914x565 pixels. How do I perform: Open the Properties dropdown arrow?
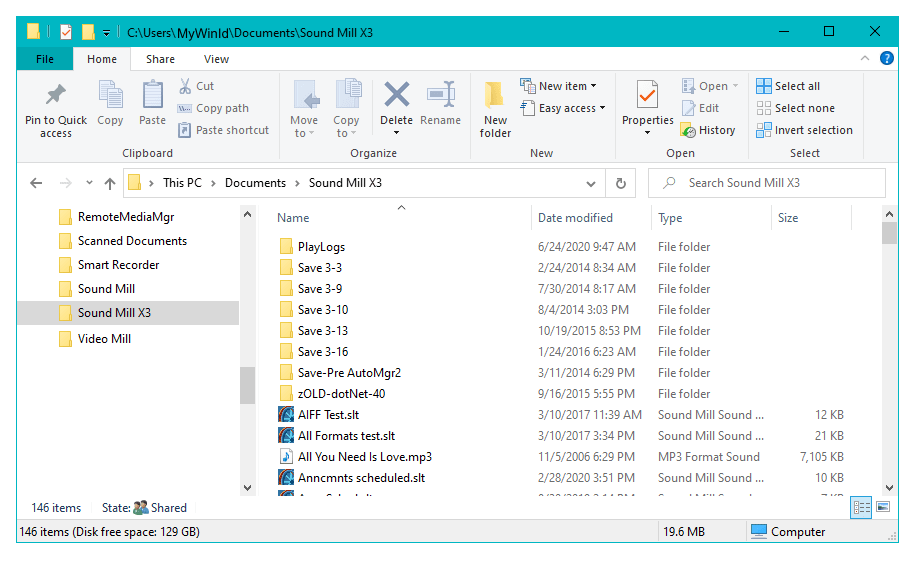click(648, 133)
